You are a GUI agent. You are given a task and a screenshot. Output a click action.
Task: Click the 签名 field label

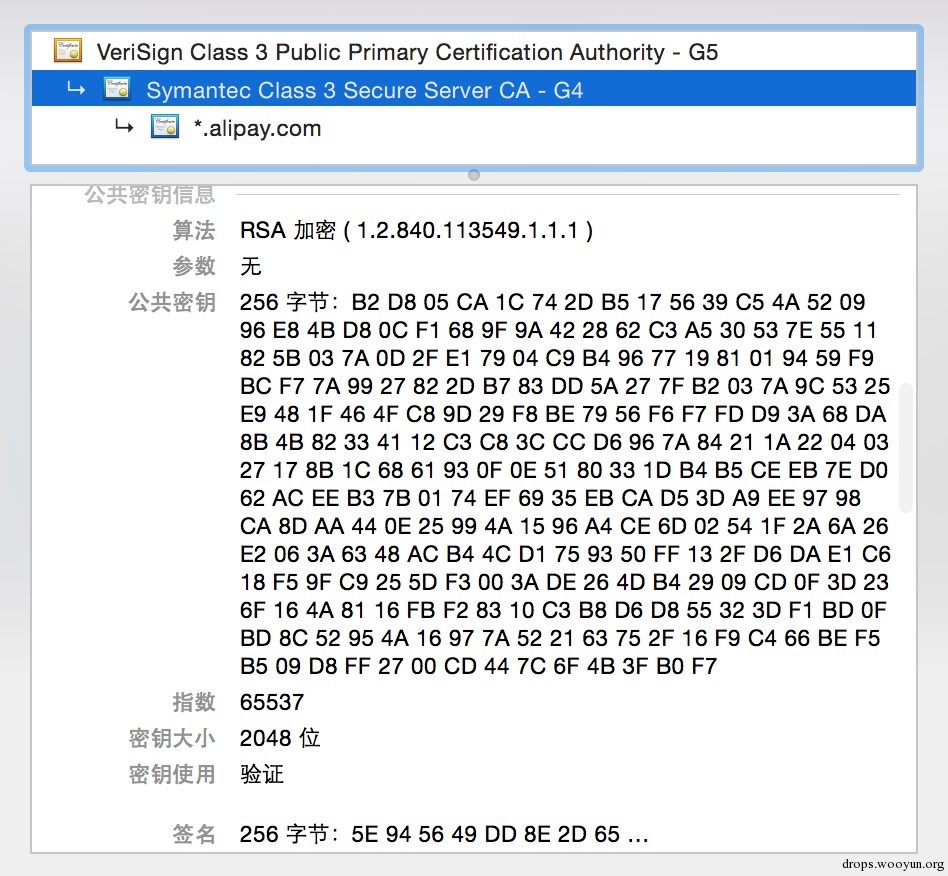(x=193, y=834)
